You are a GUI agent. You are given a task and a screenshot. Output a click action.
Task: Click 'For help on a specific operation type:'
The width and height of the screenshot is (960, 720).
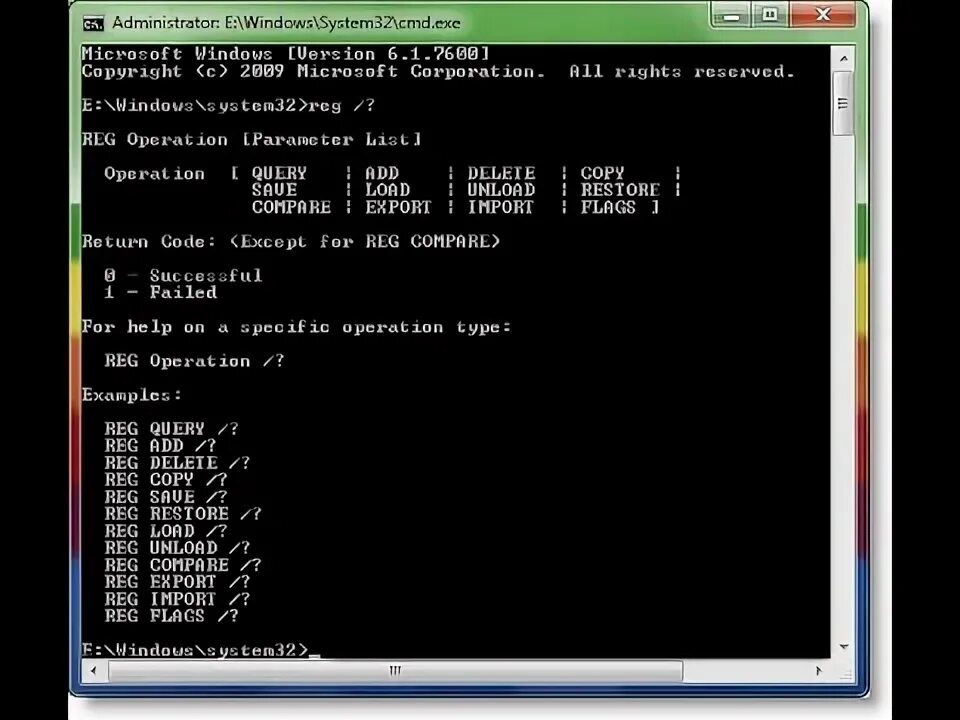tap(296, 327)
